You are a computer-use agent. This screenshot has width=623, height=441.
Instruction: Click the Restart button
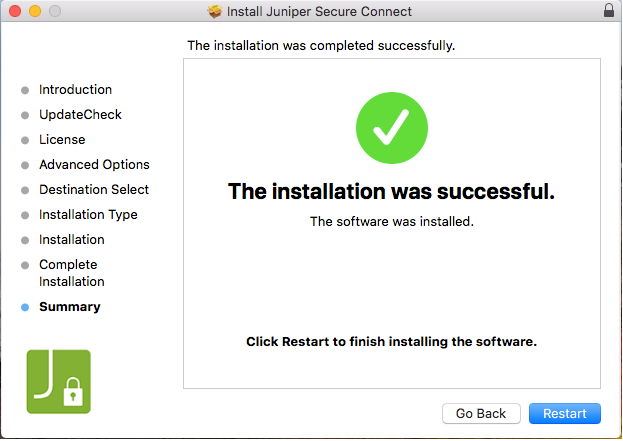click(x=565, y=413)
